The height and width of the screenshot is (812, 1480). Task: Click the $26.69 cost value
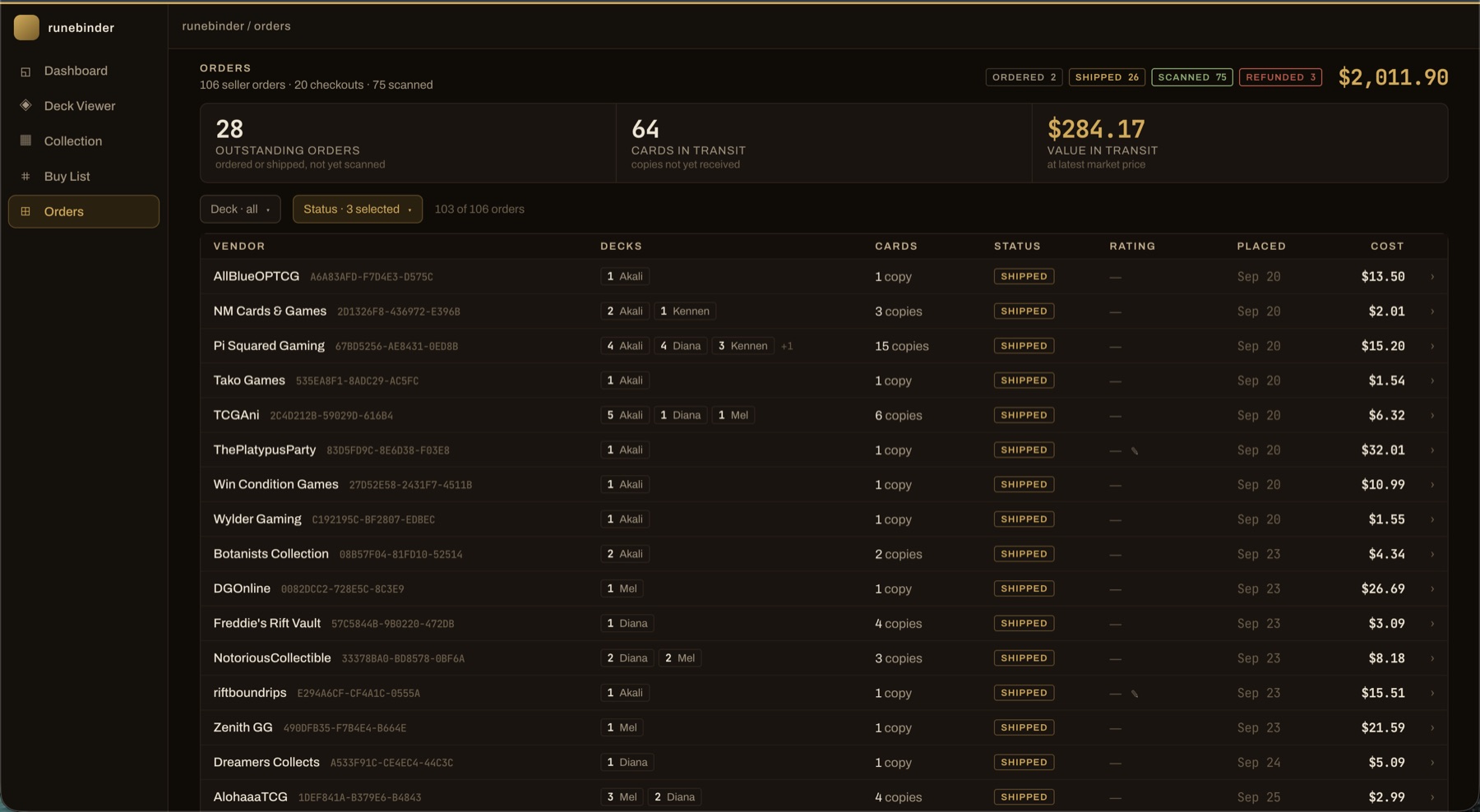1383,589
